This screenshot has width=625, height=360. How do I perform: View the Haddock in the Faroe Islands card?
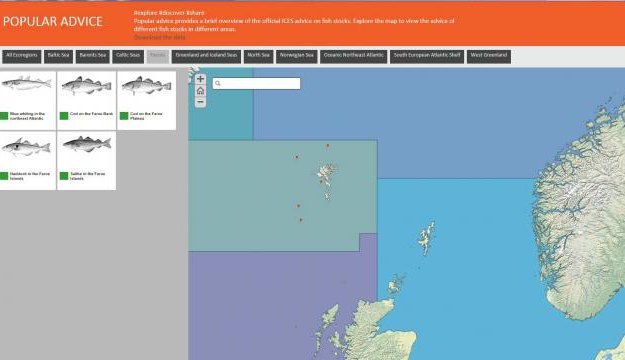point(28,161)
